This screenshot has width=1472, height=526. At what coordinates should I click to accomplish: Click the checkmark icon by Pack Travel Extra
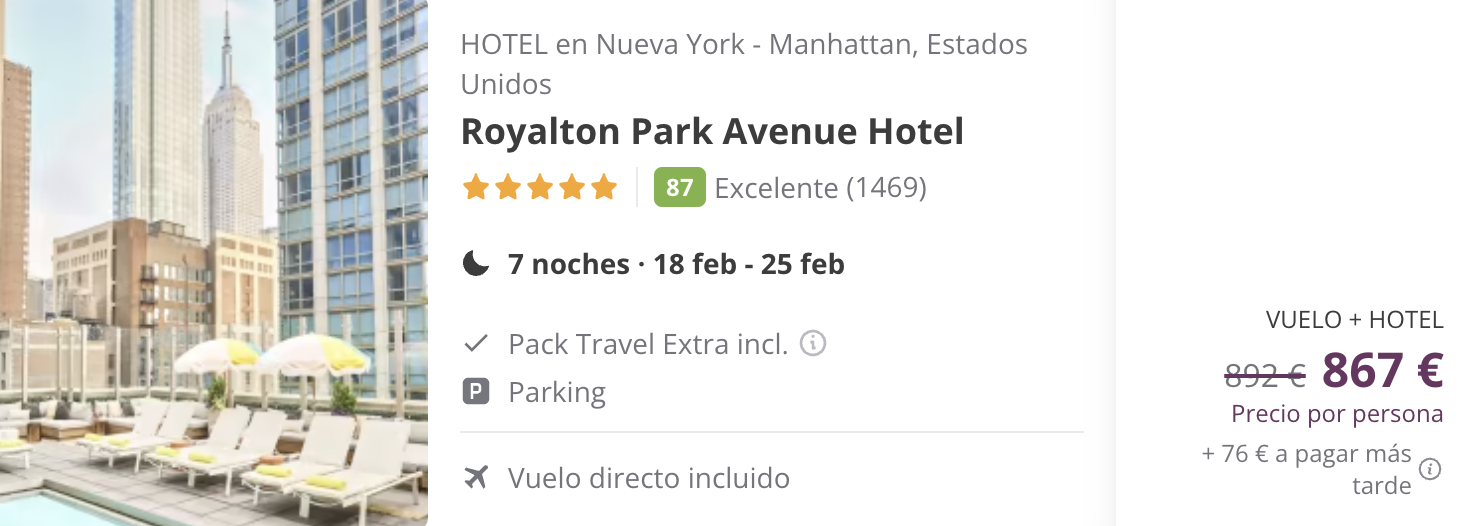click(x=476, y=345)
